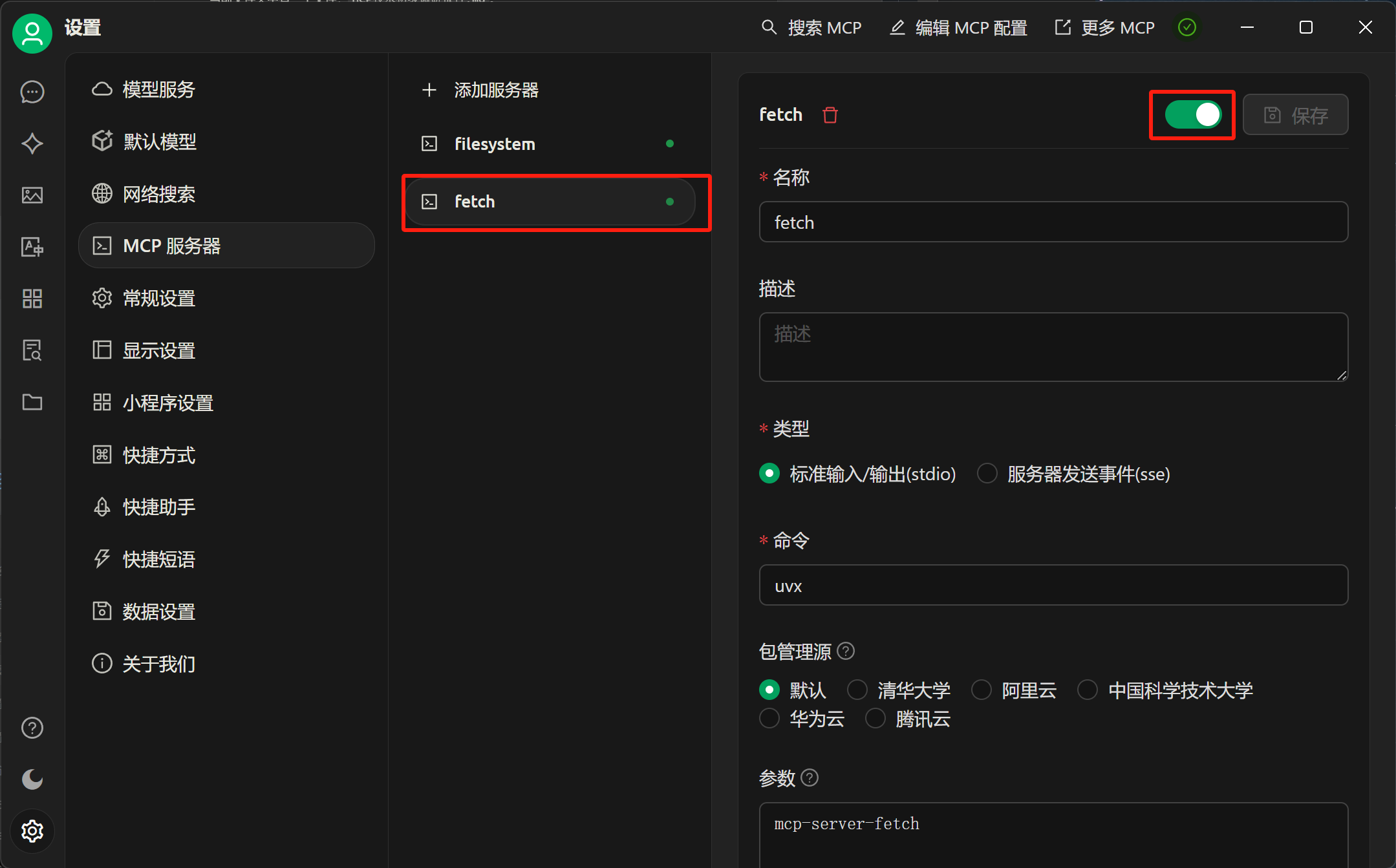Choose 阿里云 package source option
This screenshot has height=868, width=1396.
point(982,690)
